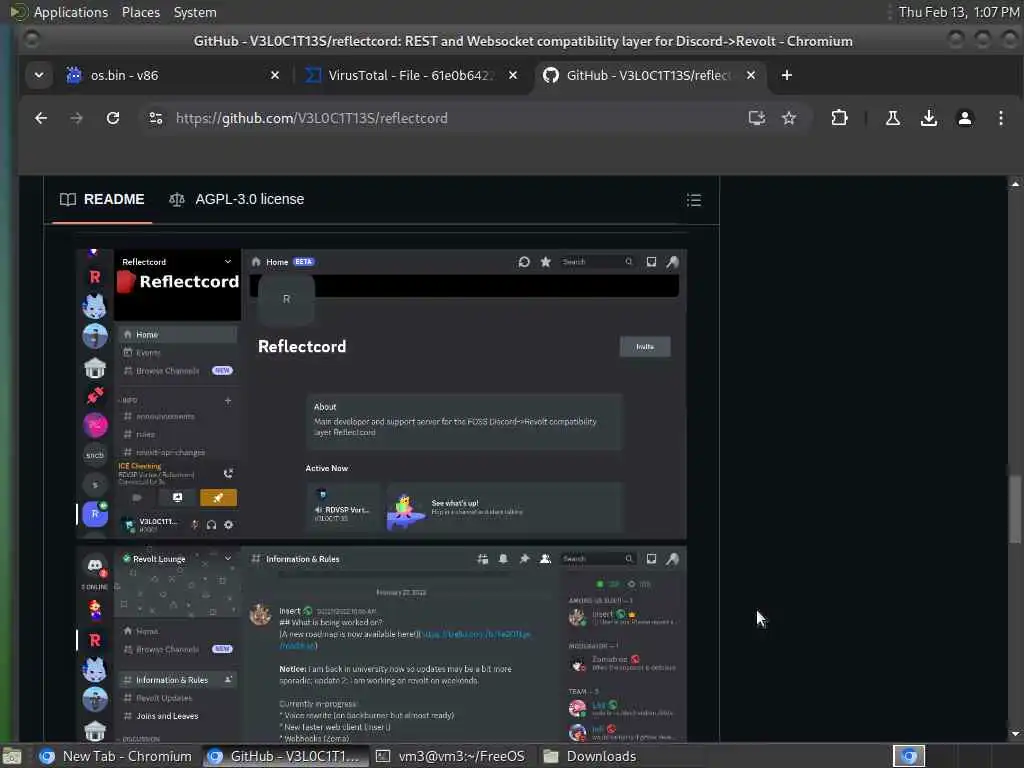Open the Places menu
The width and height of the screenshot is (1024, 768).
pos(140,12)
